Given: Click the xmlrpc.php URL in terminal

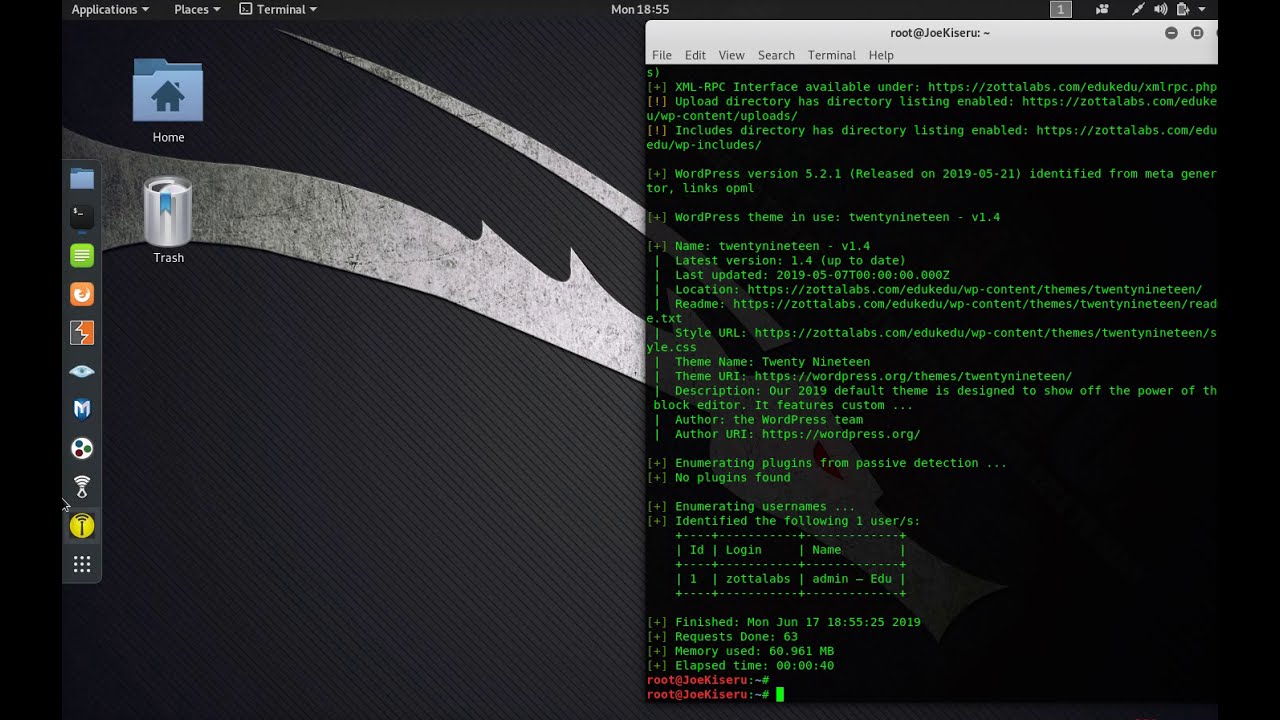Looking at the screenshot, I should (1072, 87).
